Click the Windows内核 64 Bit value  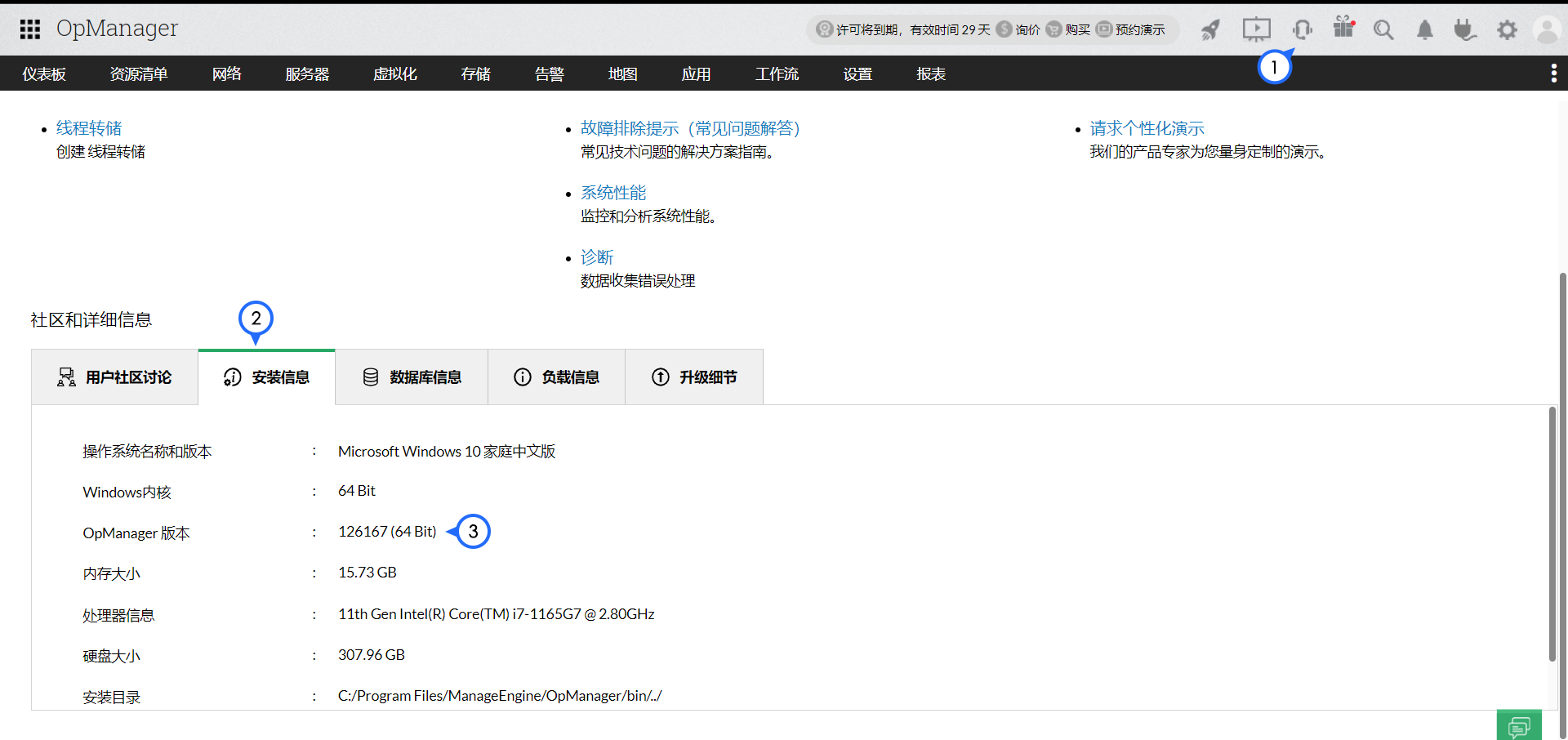(357, 491)
